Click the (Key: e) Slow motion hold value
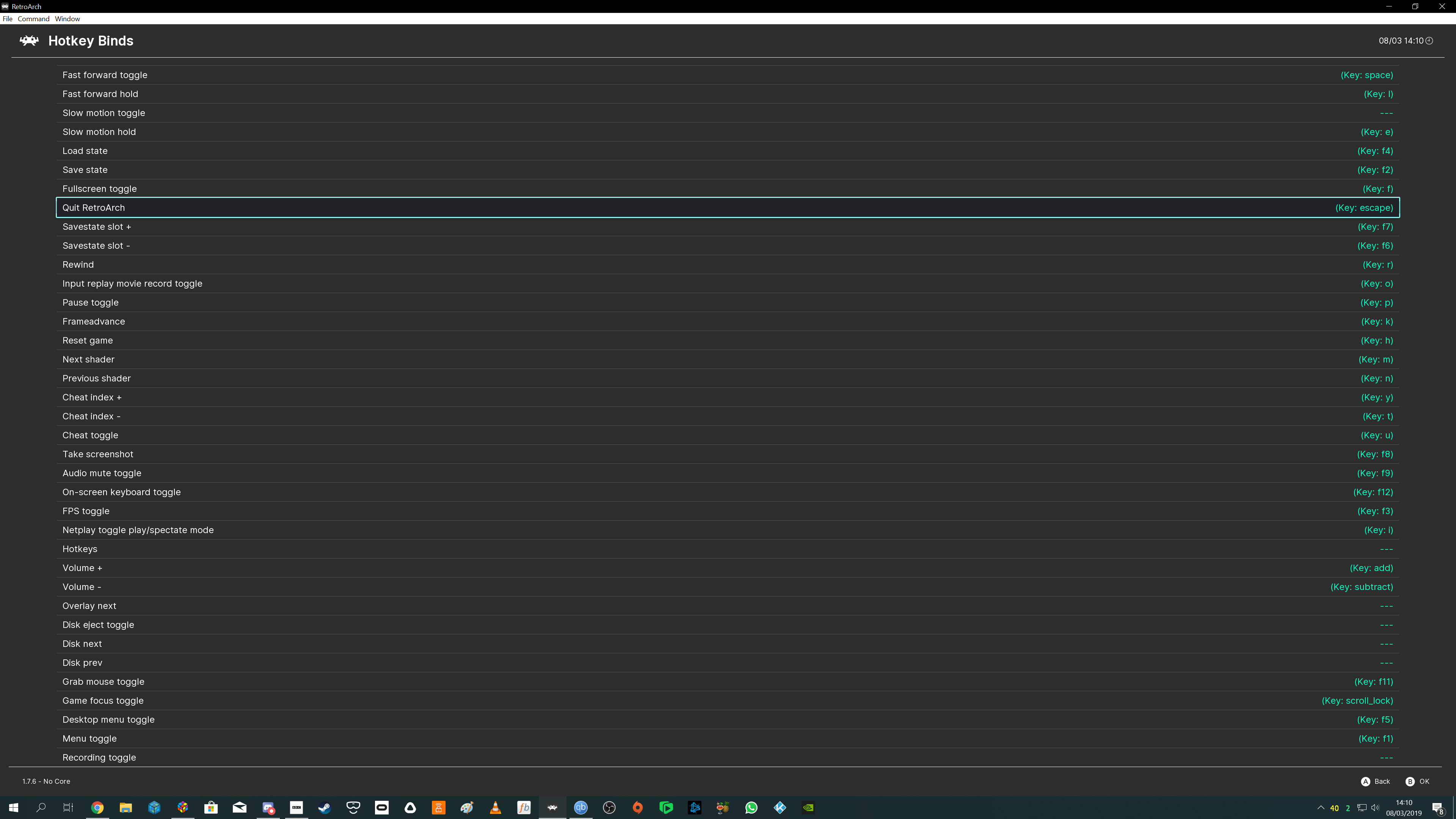This screenshot has width=1456, height=819. coord(1376,132)
